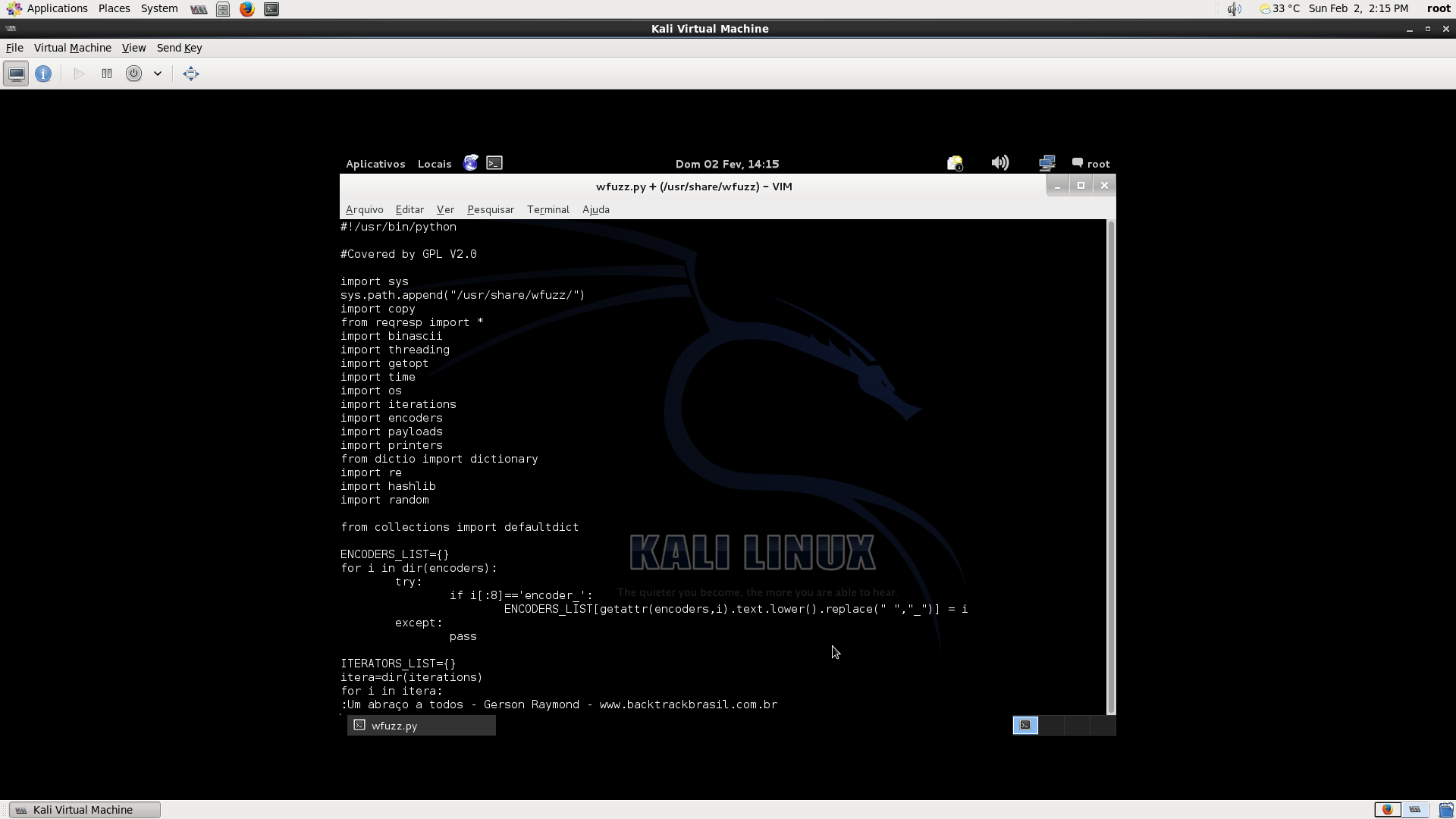Open the guest volume control
1456x819 pixels.
(x=1000, y=162)
